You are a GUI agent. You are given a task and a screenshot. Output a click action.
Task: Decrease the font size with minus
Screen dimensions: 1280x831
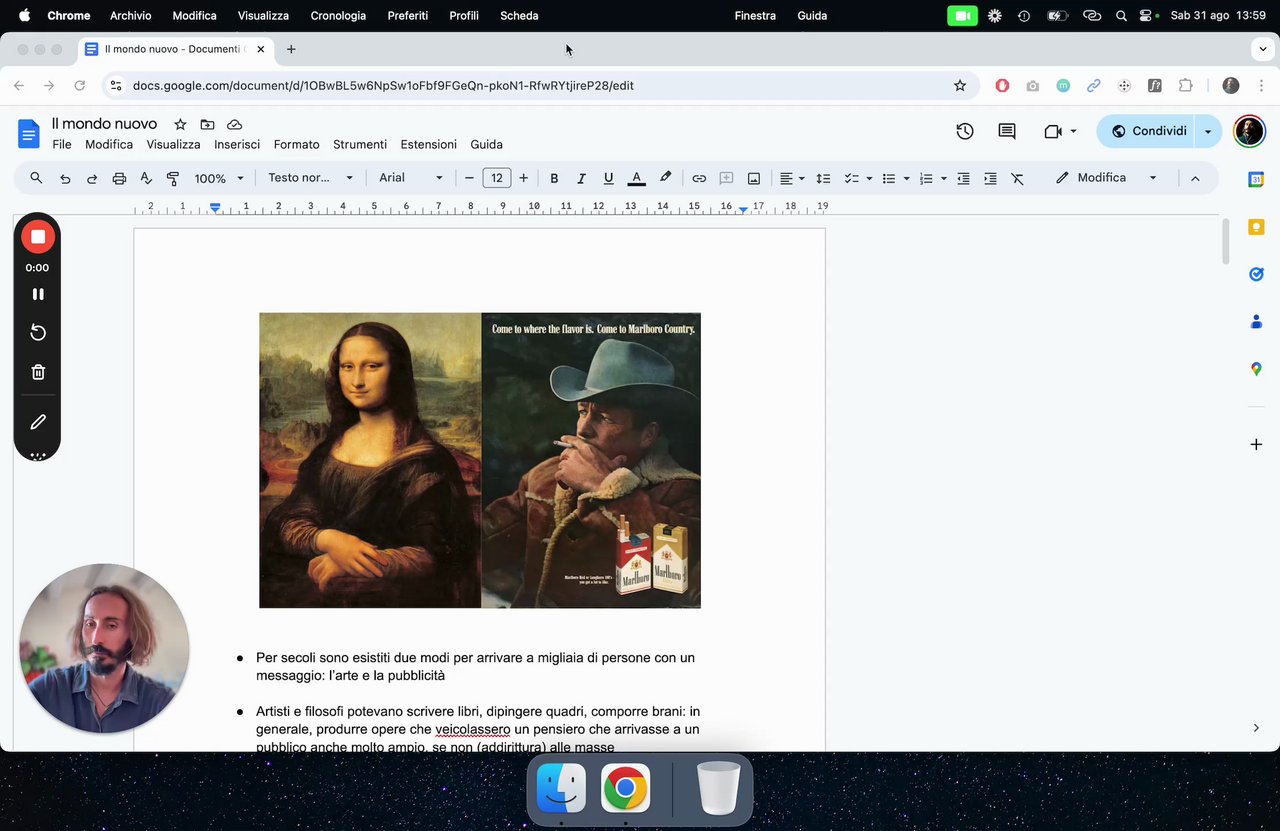click(469, 178)
